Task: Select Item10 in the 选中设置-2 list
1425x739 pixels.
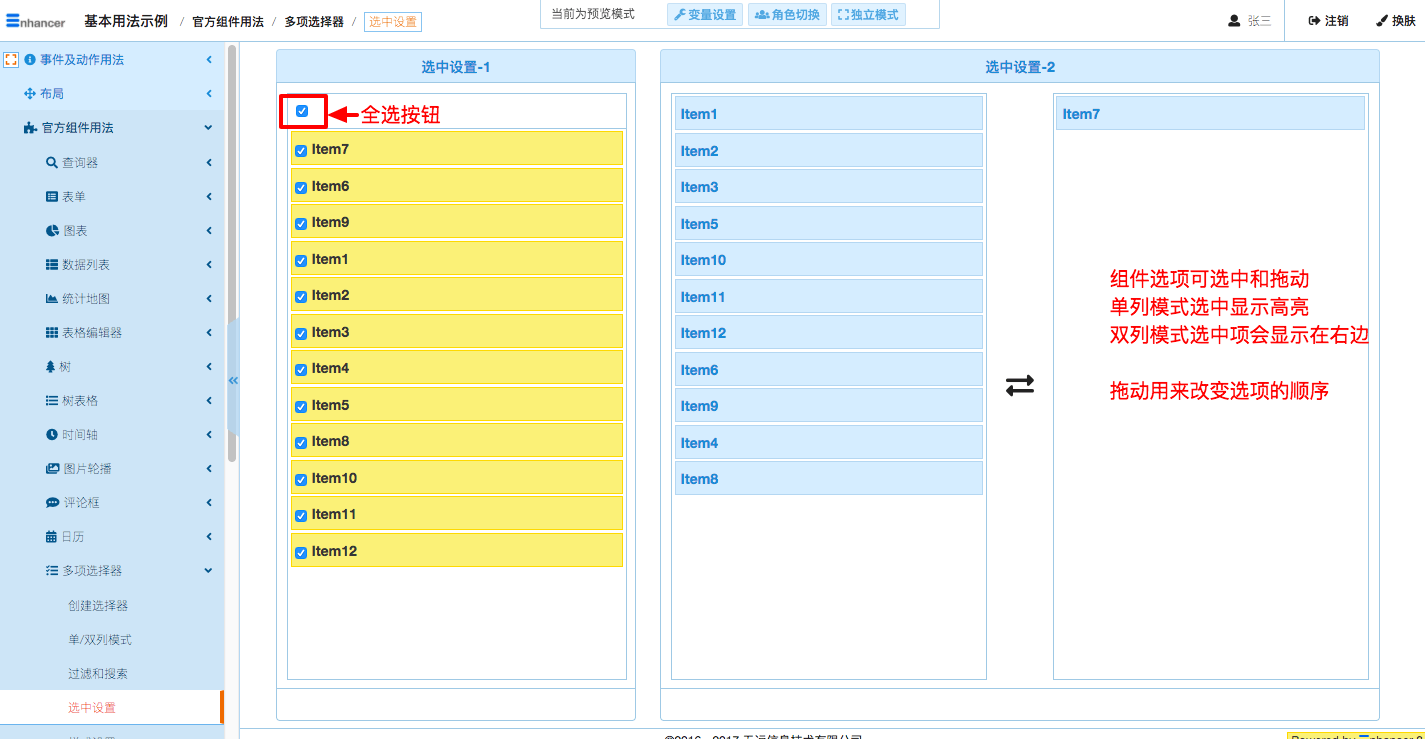Action: [x=828, y=260]
